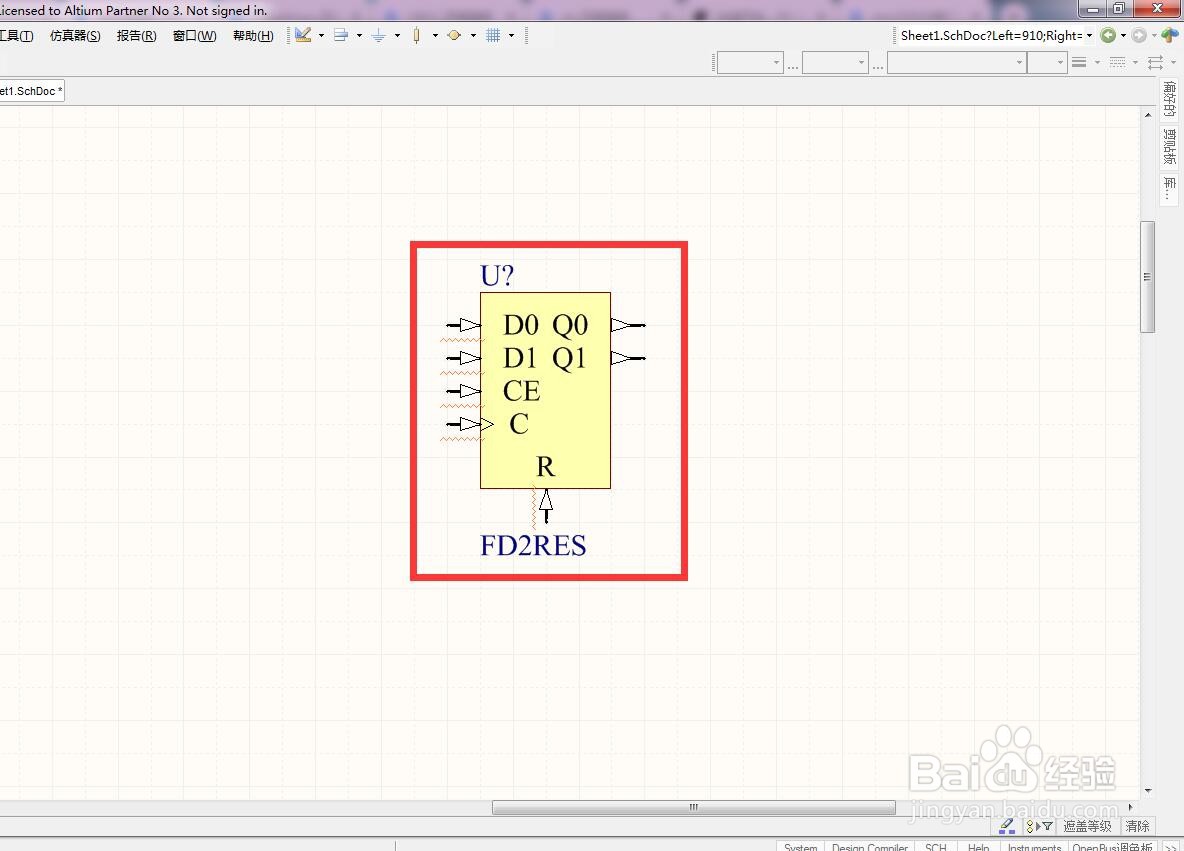Click the CE input pin
The image size is (1184, 851).
click(x=464, y=390)
